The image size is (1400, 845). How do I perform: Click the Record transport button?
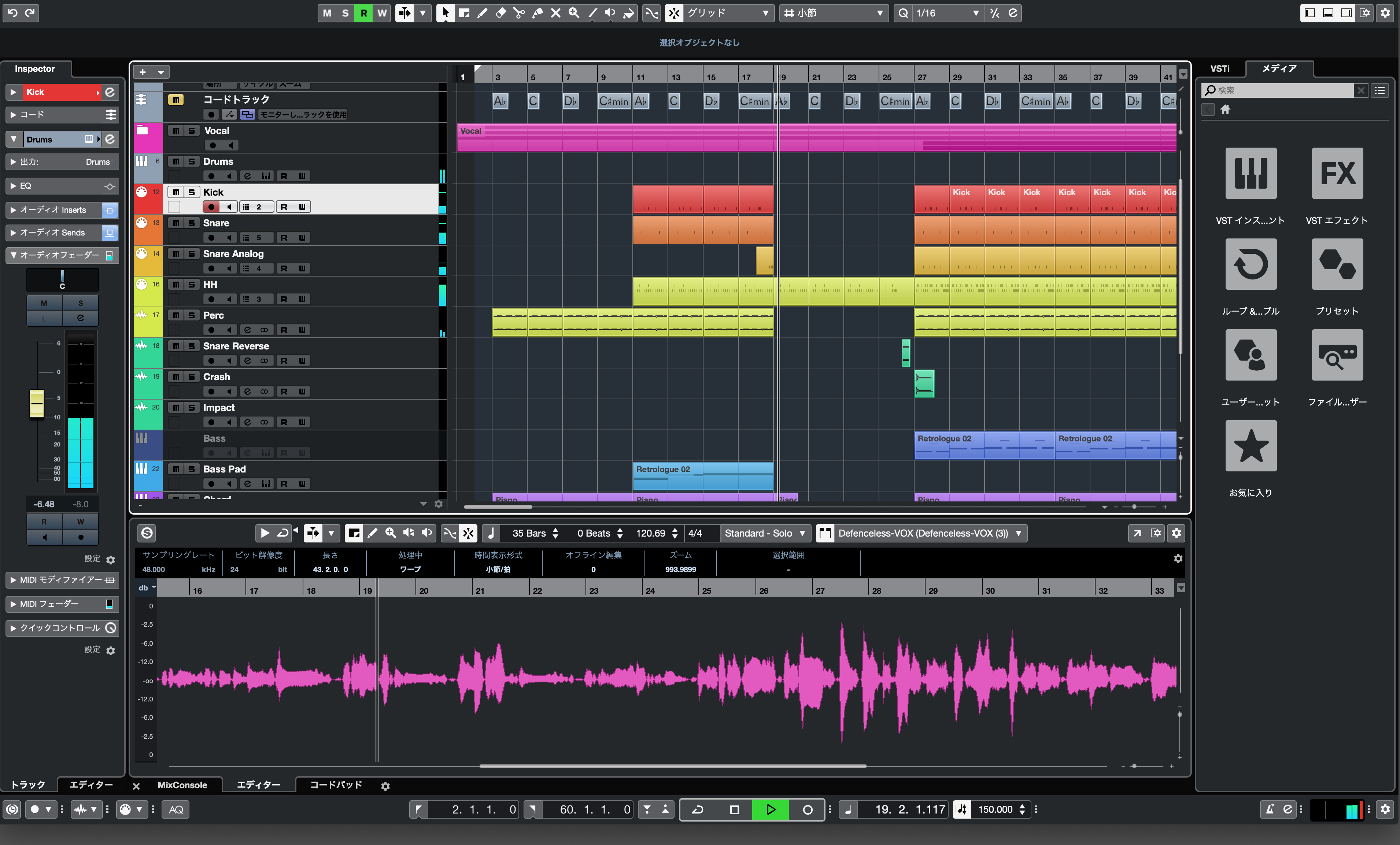pos(807,809)
